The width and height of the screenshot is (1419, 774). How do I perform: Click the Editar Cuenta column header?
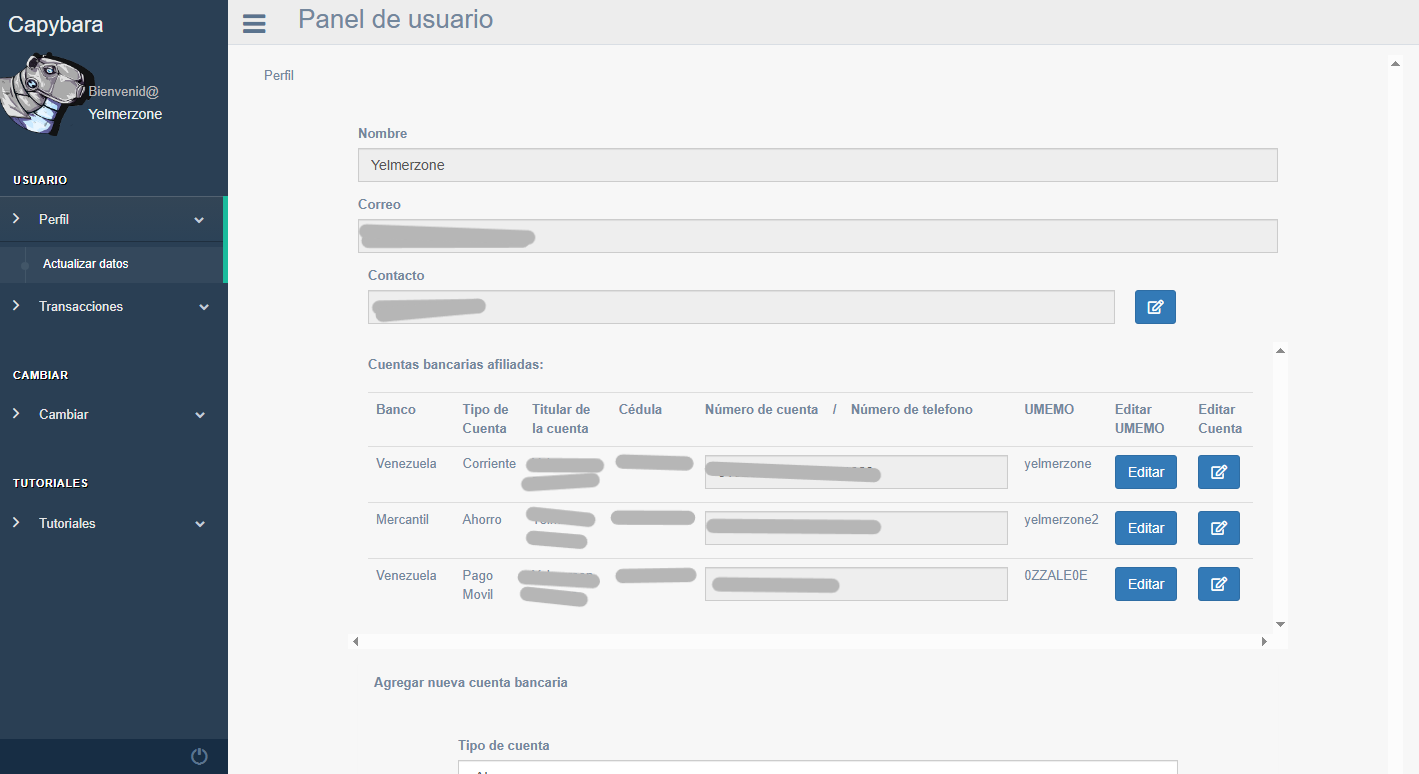[x=1220, y=419]
